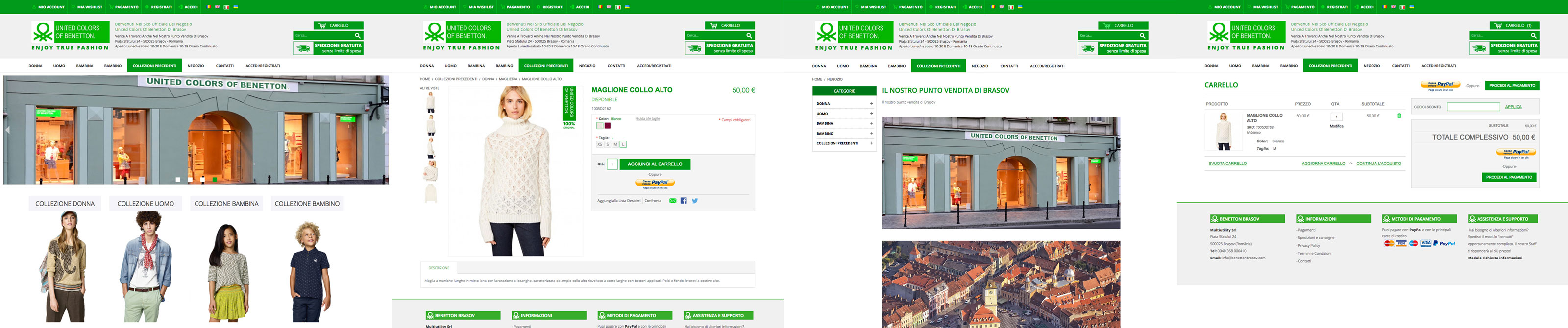Click the Mastercard icon in cart page footer
The image size is (1568, 328).
click(x=1389, y=243)
